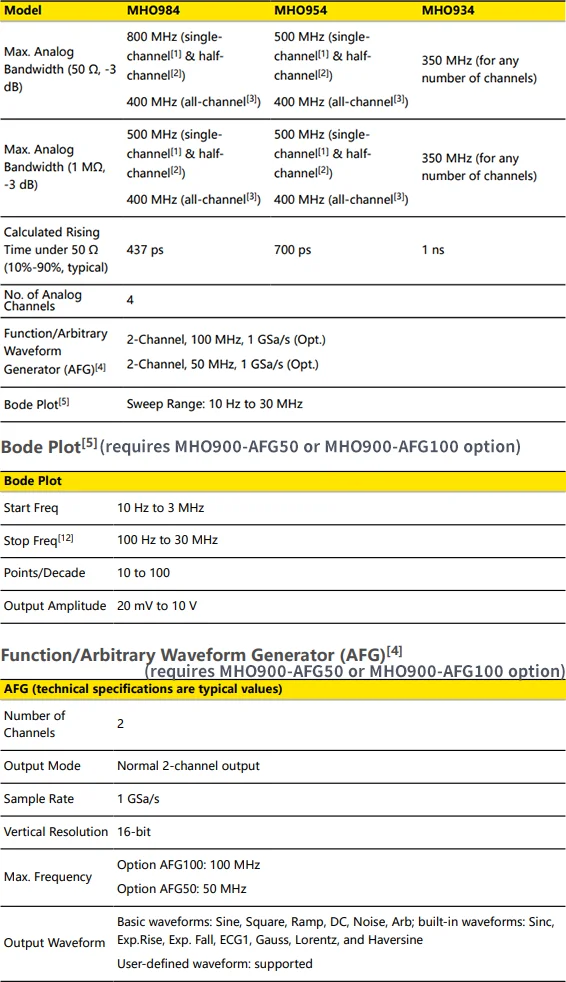
Task: Click the MHO984 model column header
Action: pyautogui.click(x=153, y=11)
